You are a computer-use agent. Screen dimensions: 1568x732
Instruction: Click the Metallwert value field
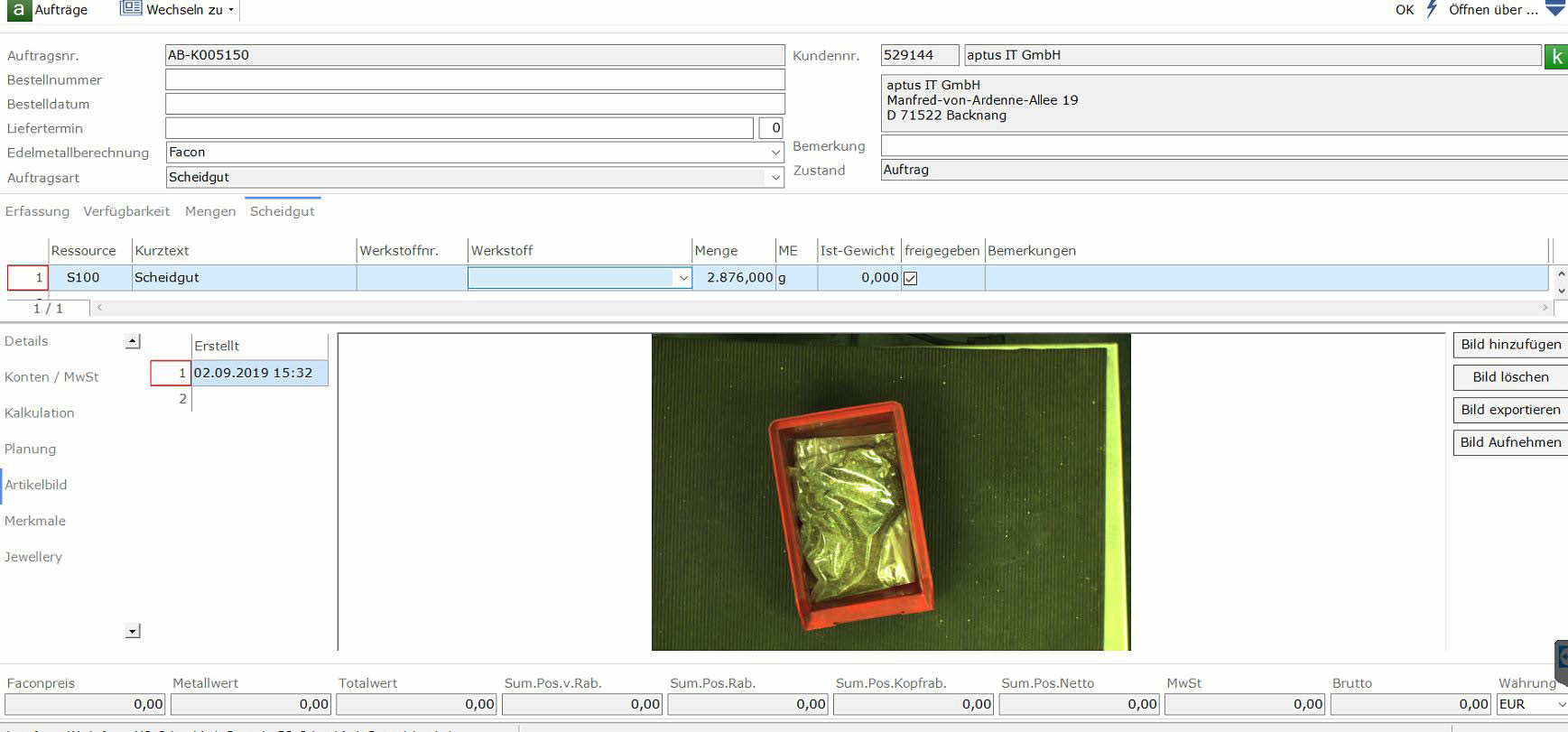(x=251, y=704)
